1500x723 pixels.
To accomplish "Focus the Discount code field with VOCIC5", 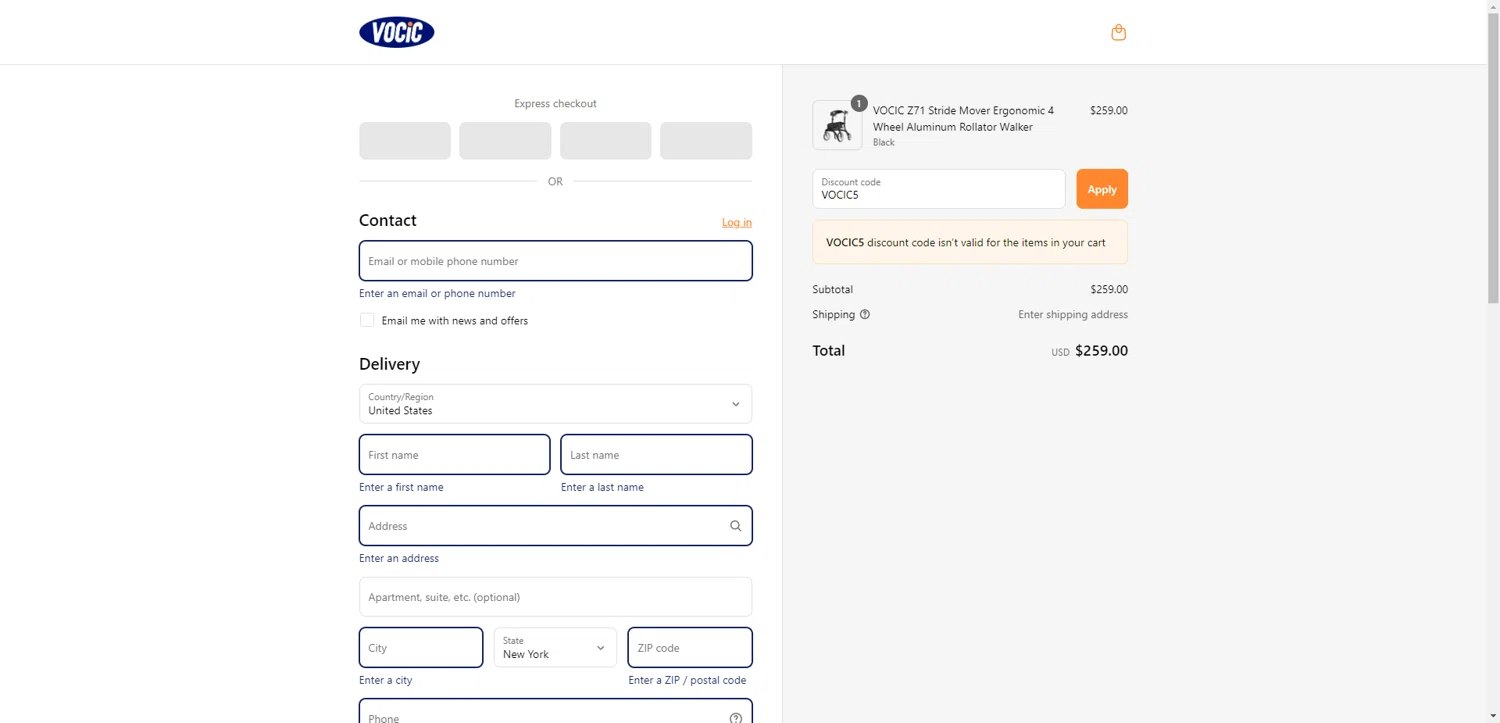I will [x=939, y=189].
